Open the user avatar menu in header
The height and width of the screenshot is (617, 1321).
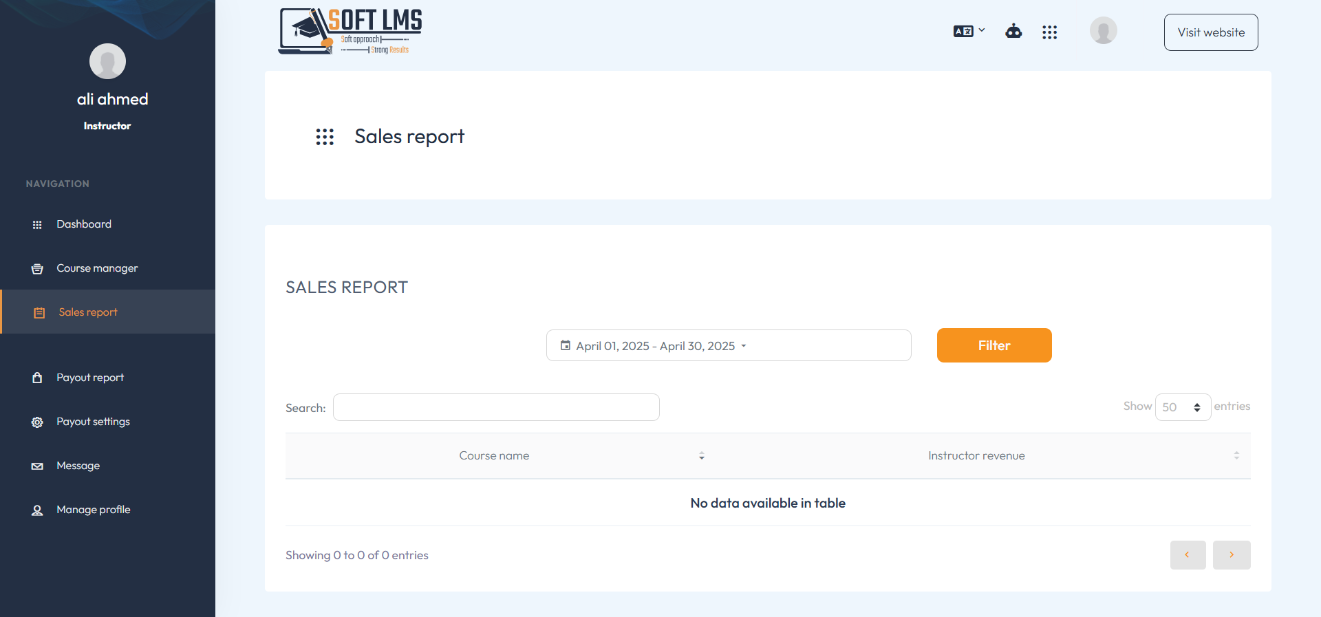[1103, 31]
